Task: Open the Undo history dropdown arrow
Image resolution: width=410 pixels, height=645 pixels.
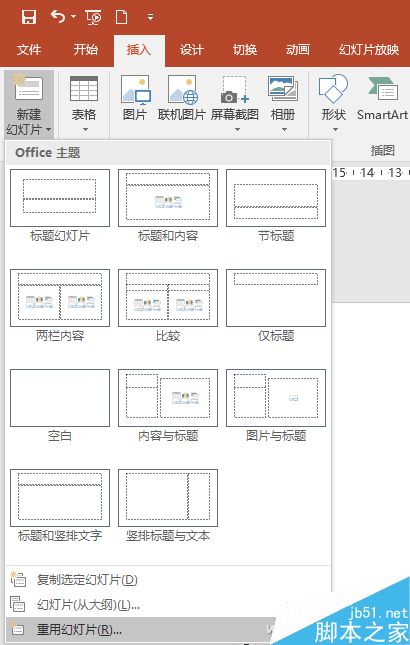Action: pos(74,17)
